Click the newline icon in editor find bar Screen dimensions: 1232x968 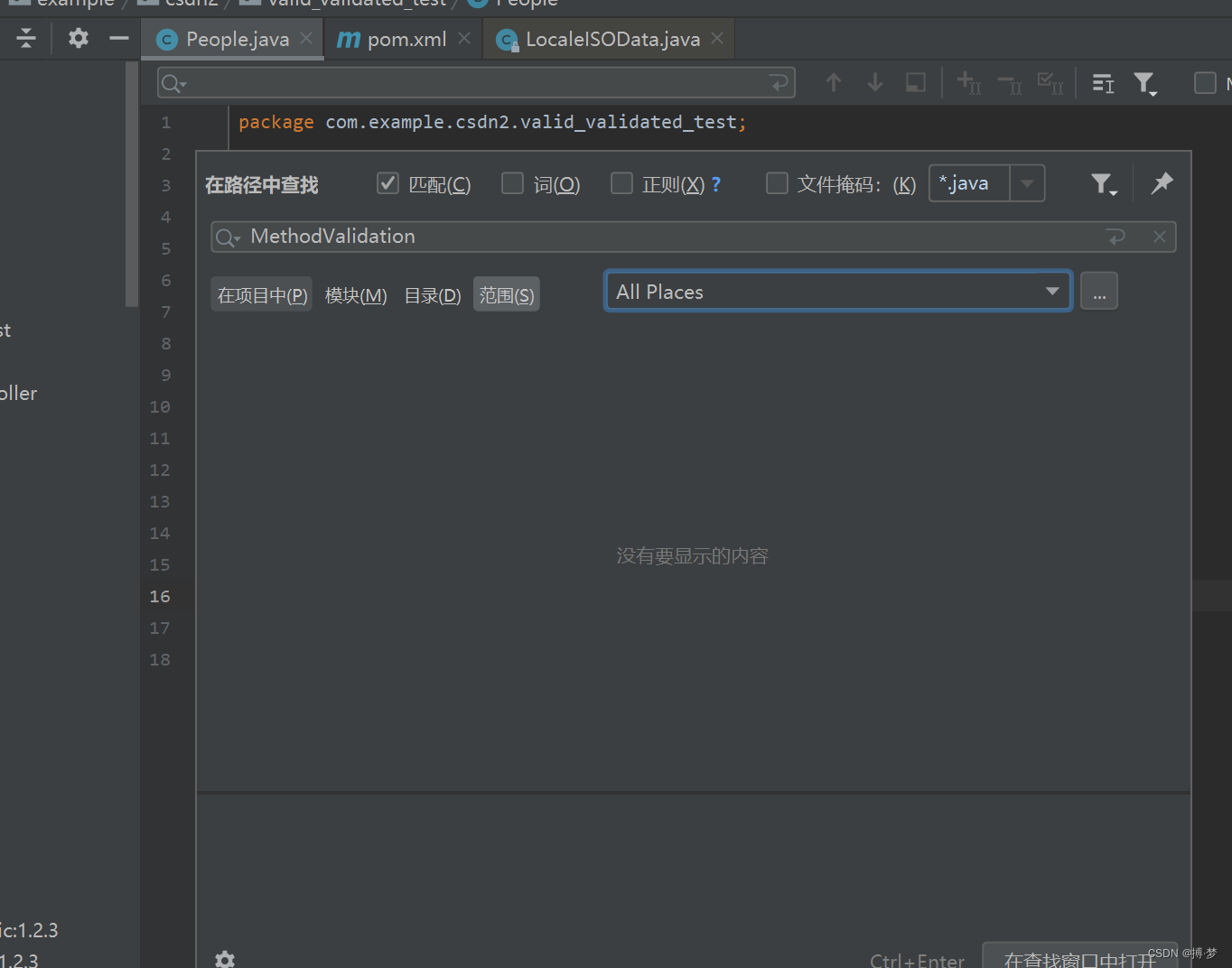point(779,83)
